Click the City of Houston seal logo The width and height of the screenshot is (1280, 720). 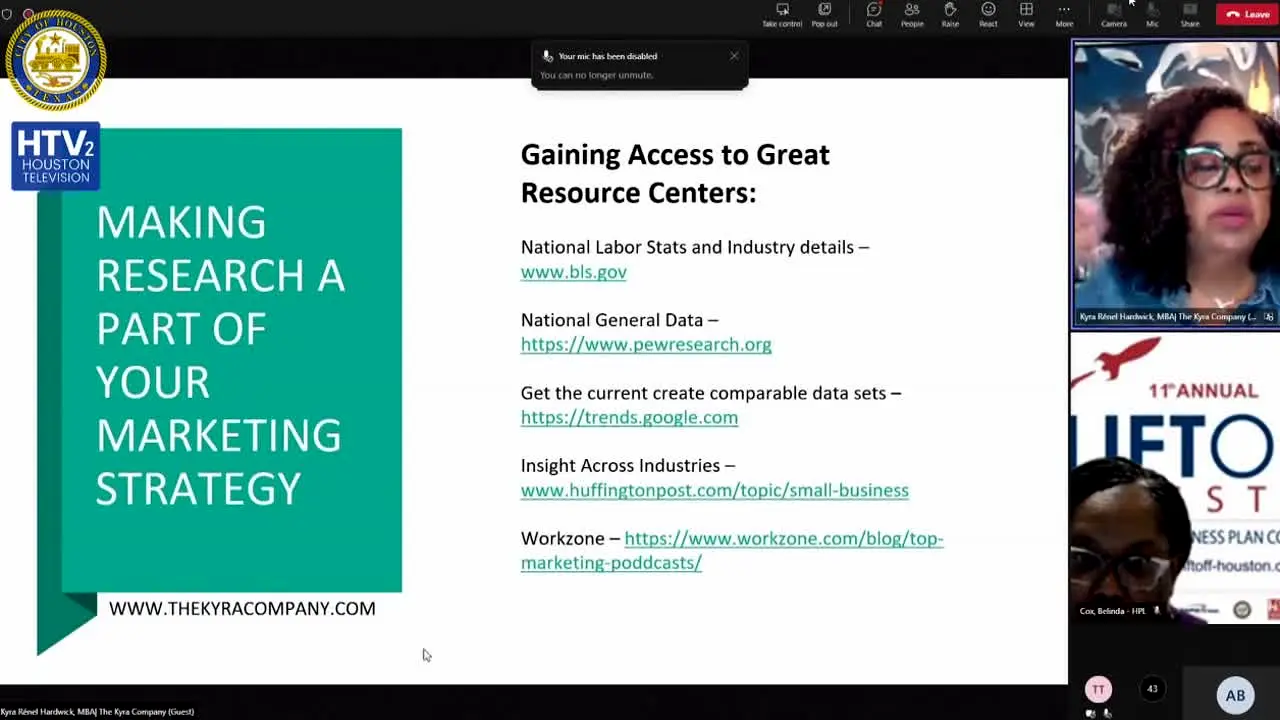click(56, 60)
